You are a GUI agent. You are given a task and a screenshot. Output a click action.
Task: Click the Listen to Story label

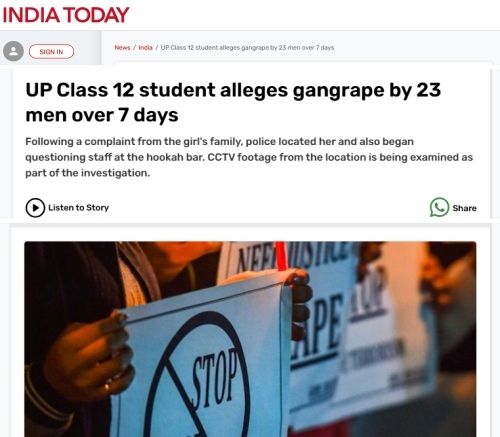click(79, 208)
